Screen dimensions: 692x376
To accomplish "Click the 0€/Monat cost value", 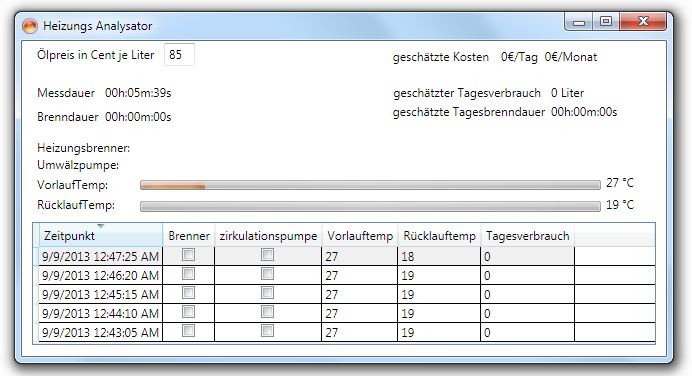I will pos(571,57).
